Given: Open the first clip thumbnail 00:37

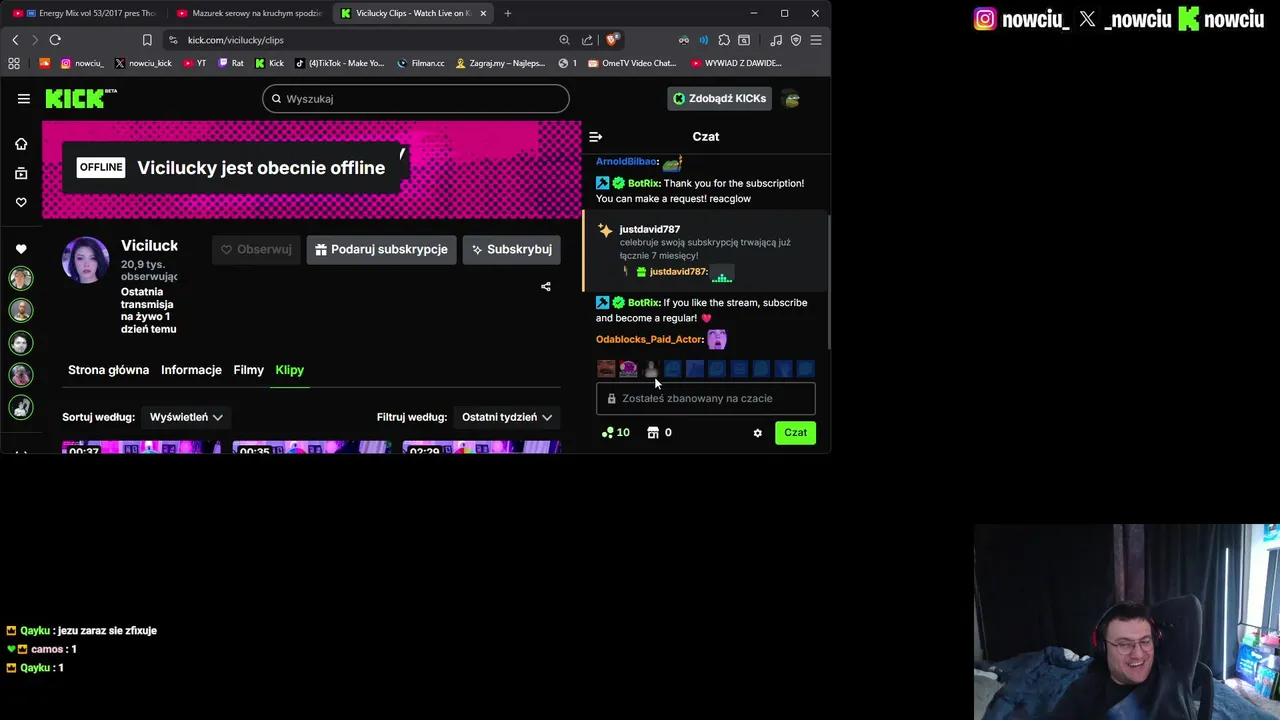Looking at the screenshot, I should coord(142,447).
